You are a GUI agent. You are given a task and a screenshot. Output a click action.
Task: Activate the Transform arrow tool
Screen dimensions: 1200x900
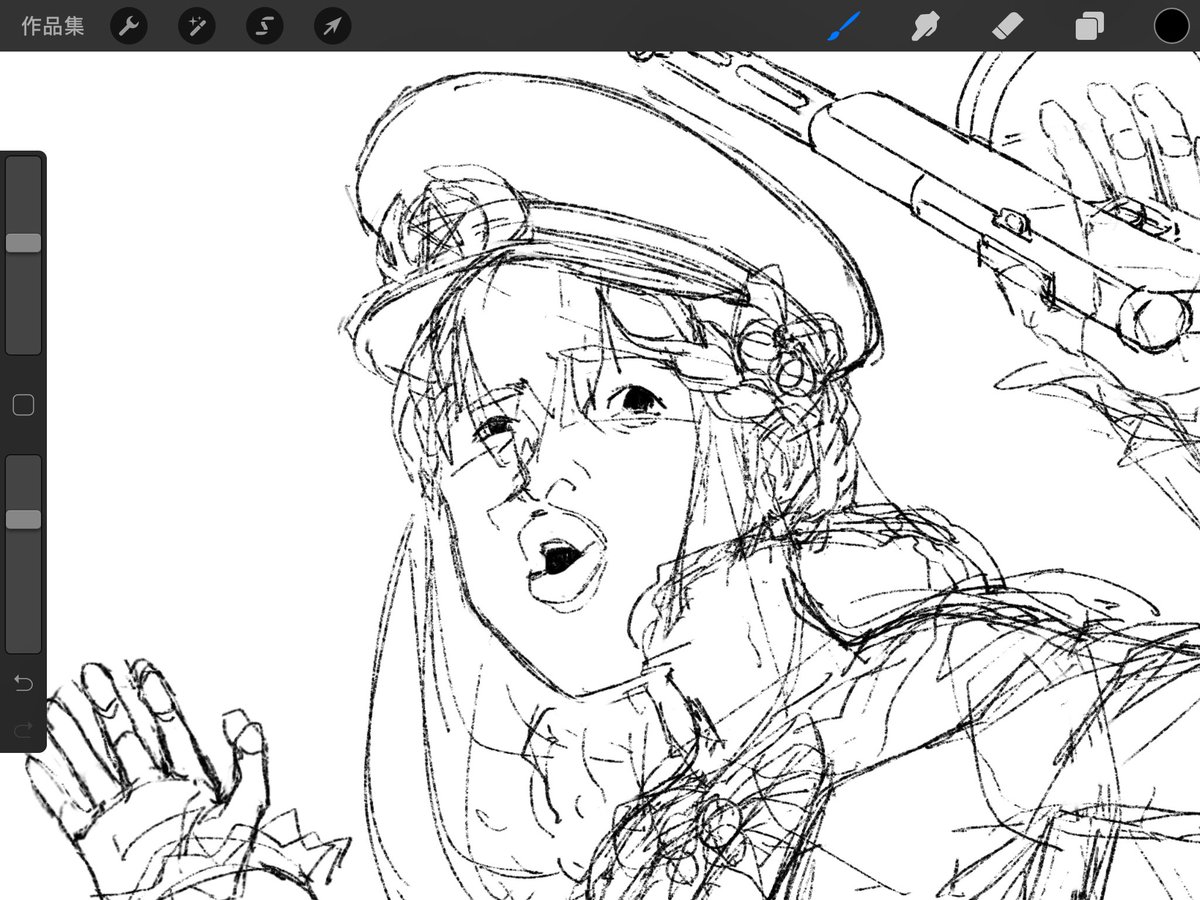(332, 26)
